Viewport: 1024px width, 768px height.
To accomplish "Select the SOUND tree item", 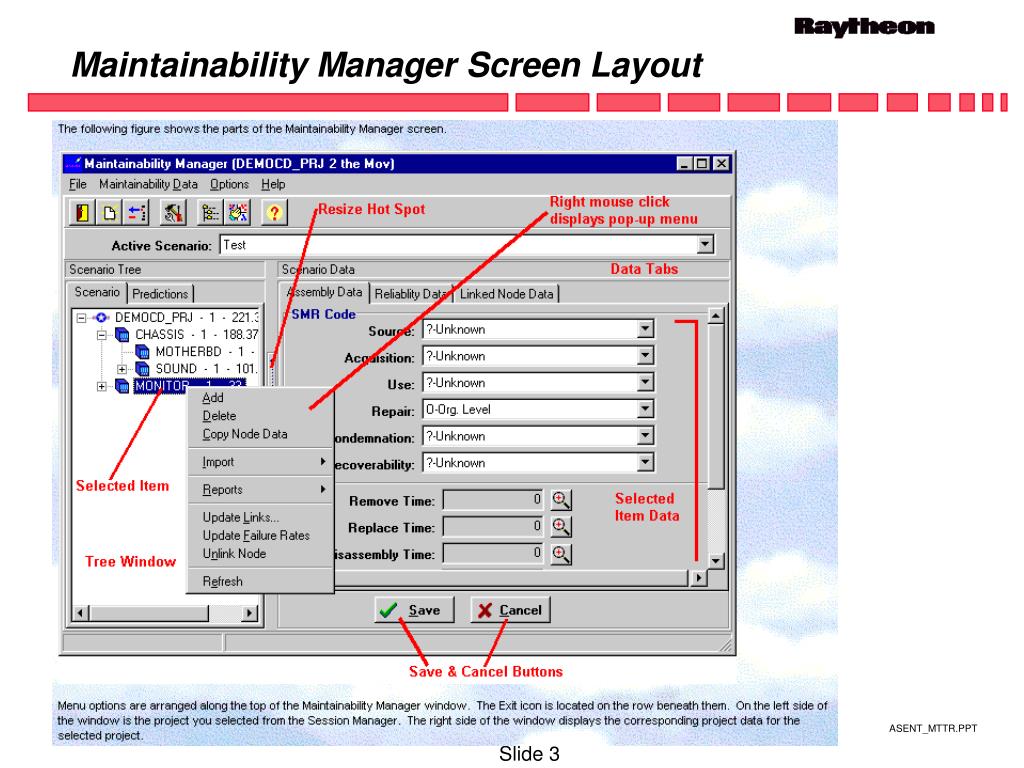I will pos(206,369).
